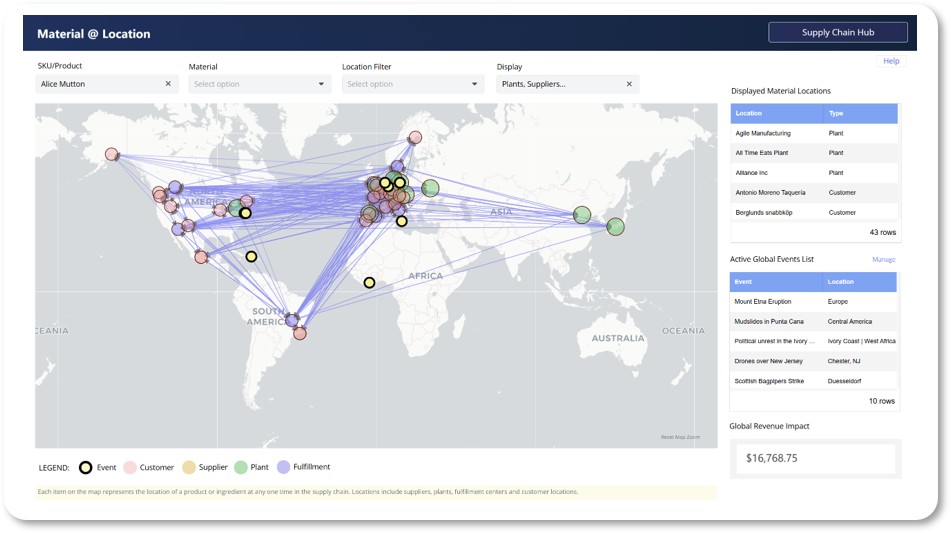Click the Event legend marker

86,468
